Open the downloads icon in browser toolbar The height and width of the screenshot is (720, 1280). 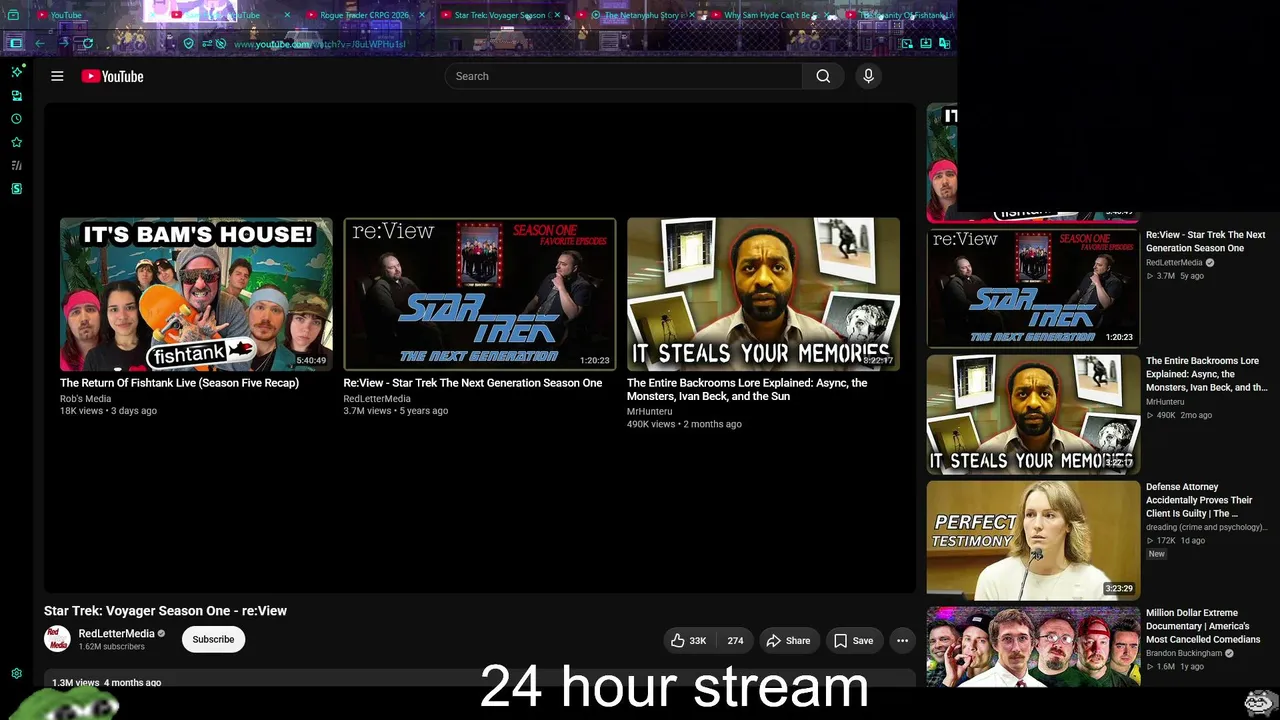click(925, 44)
